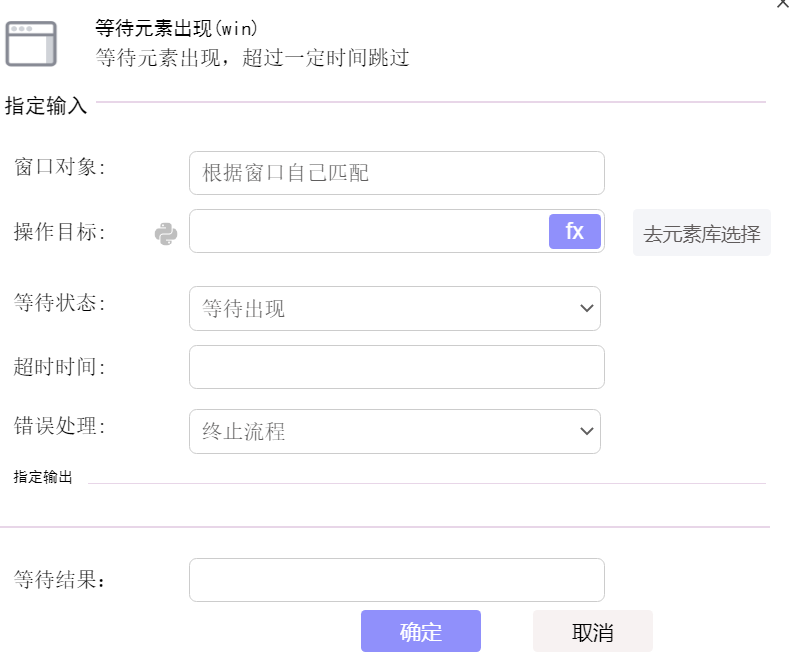Confirm with the 确定 button
The height and width of the screenshot is (670, 799).
(421, 631)
